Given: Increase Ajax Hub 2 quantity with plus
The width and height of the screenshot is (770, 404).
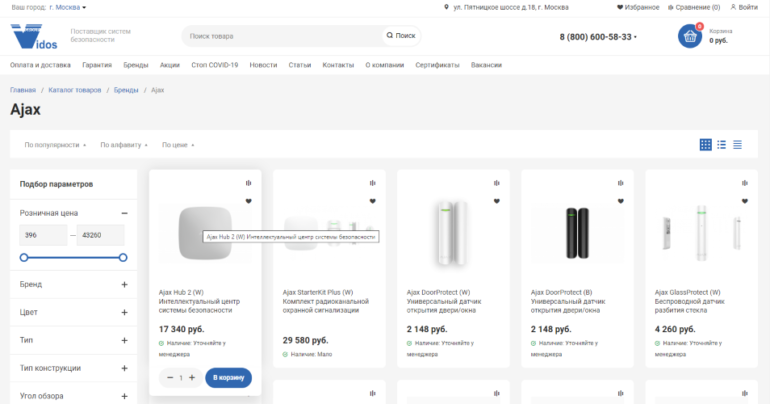Looking at the screenshot, I should tap(192, 377).
